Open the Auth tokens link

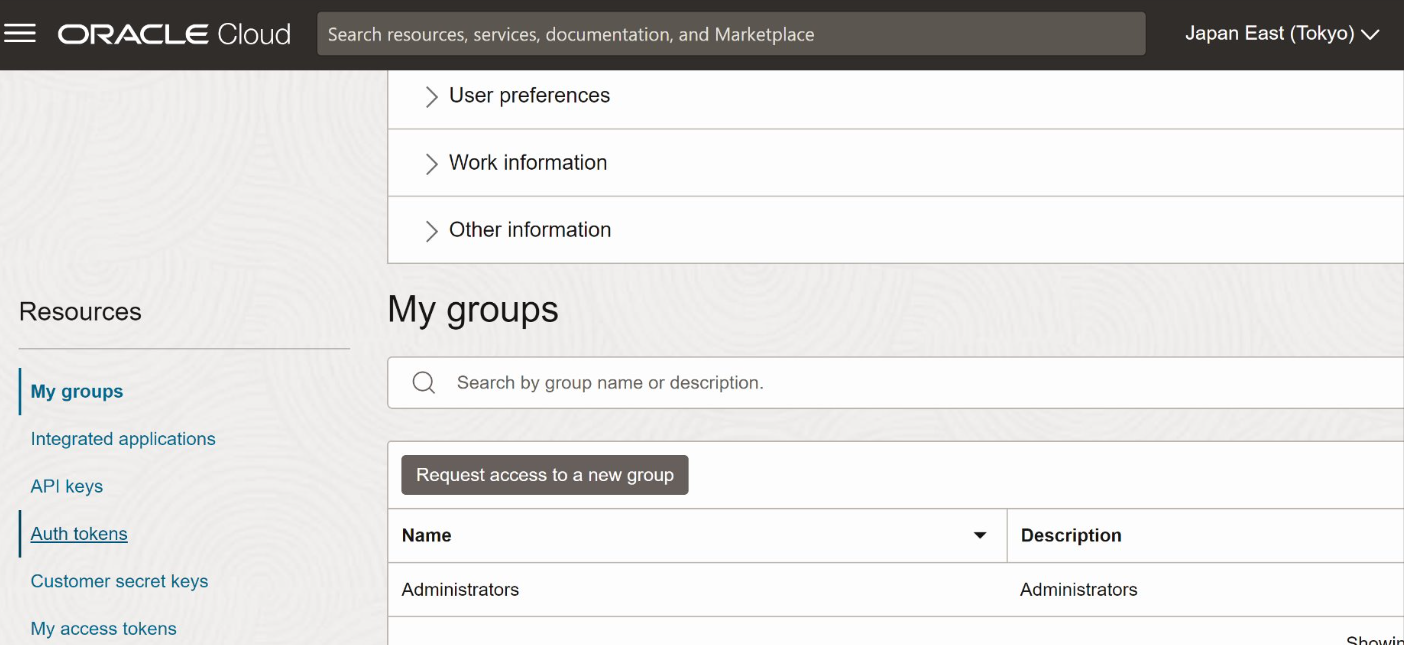(x=79, y=534)
